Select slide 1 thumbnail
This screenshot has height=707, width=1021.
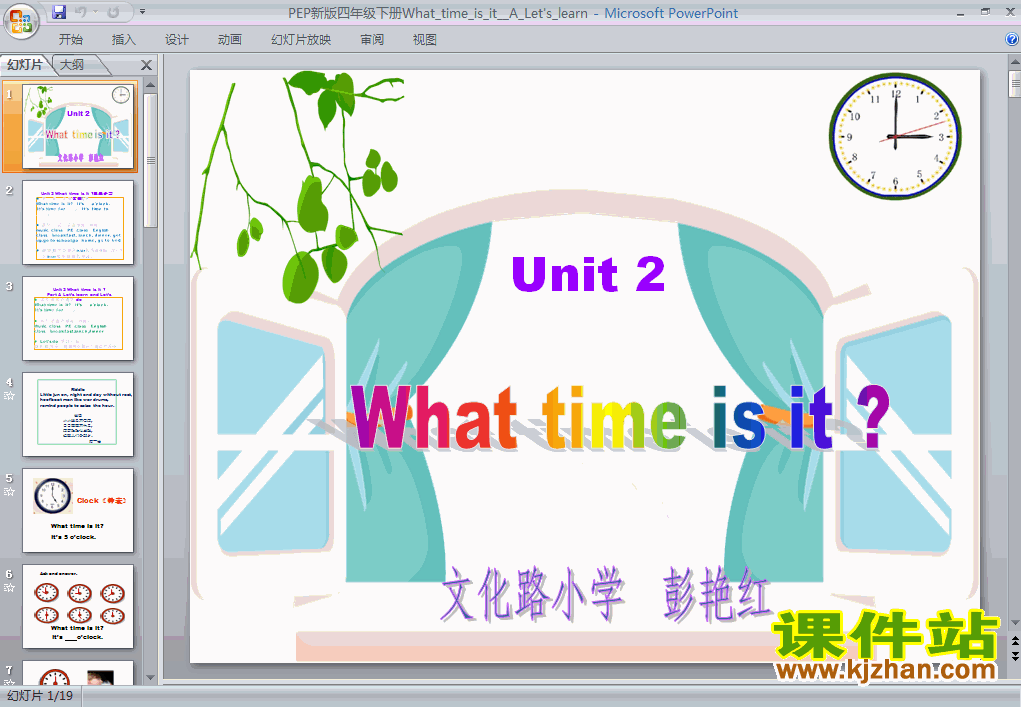click(x=79, y=126)
